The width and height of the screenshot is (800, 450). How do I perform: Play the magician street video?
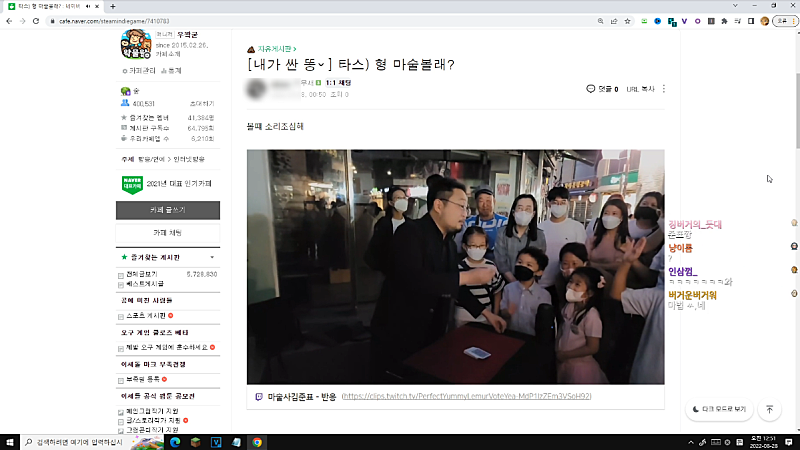pyautogui.click(x=456, y=267)
